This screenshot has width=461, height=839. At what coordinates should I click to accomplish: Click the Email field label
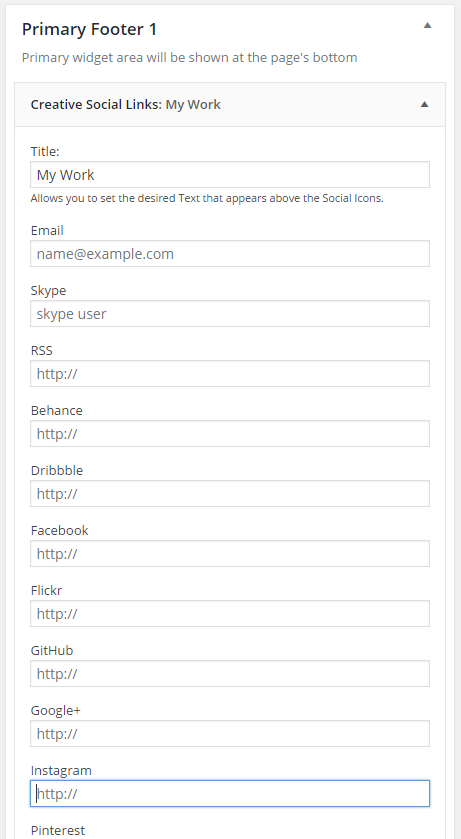point(47,231)
